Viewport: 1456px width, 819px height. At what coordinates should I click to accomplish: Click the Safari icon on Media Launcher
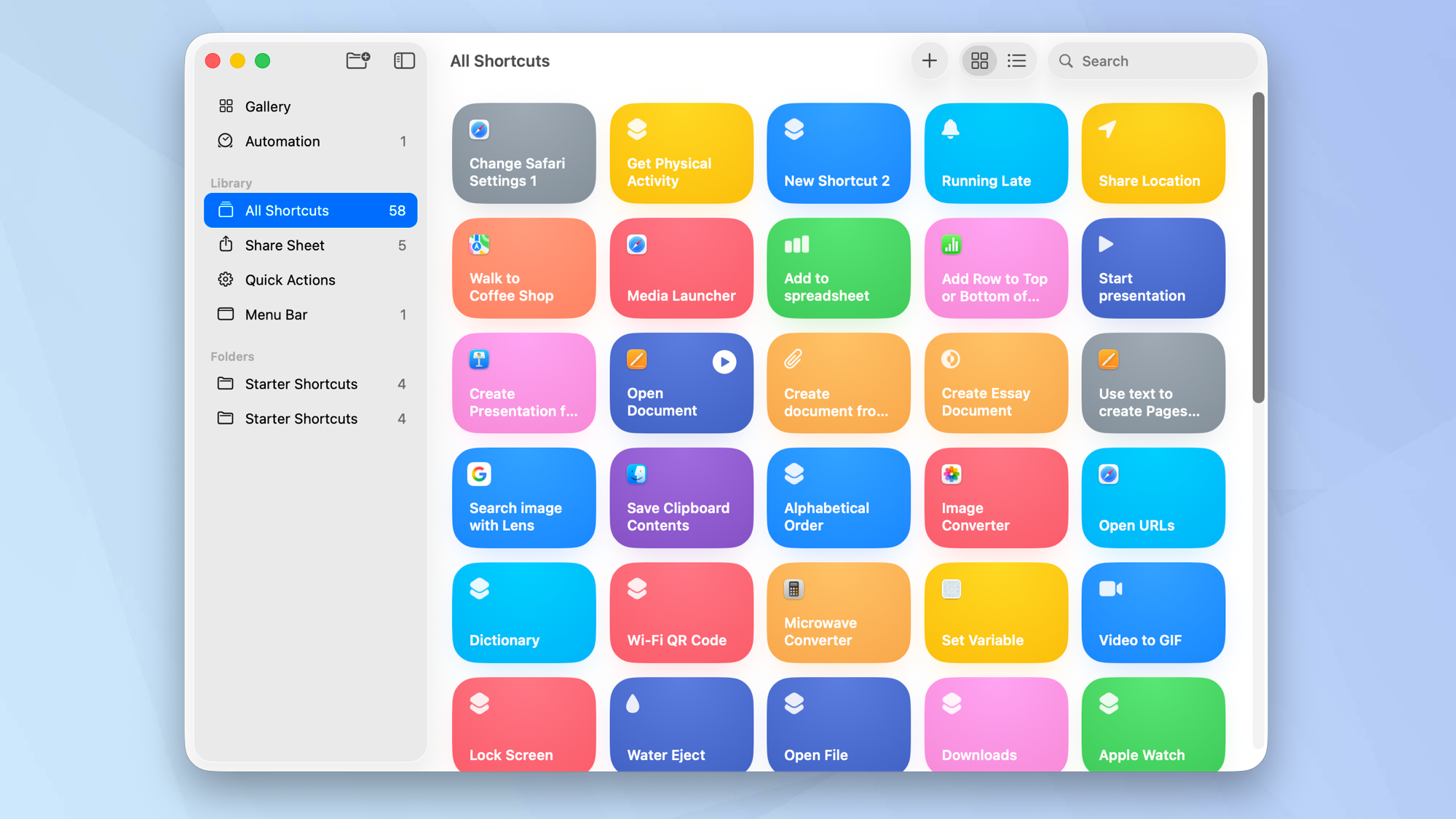click(635, 245)
